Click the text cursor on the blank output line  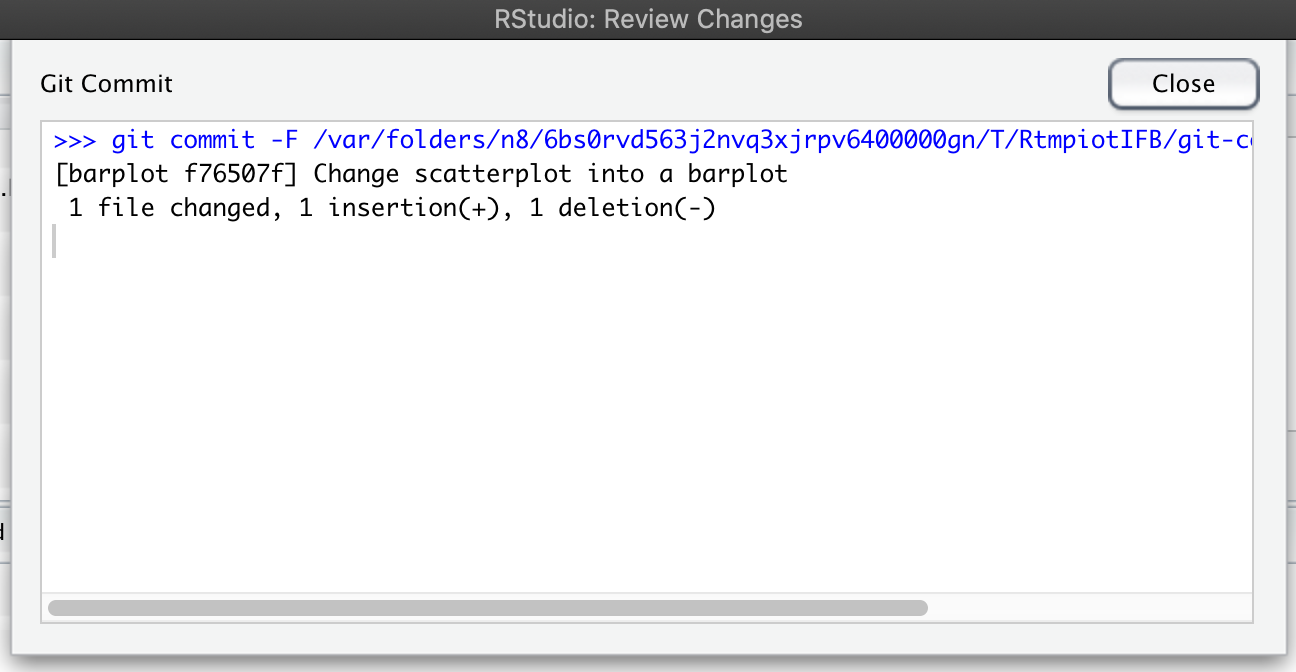[x=54, y=241]
